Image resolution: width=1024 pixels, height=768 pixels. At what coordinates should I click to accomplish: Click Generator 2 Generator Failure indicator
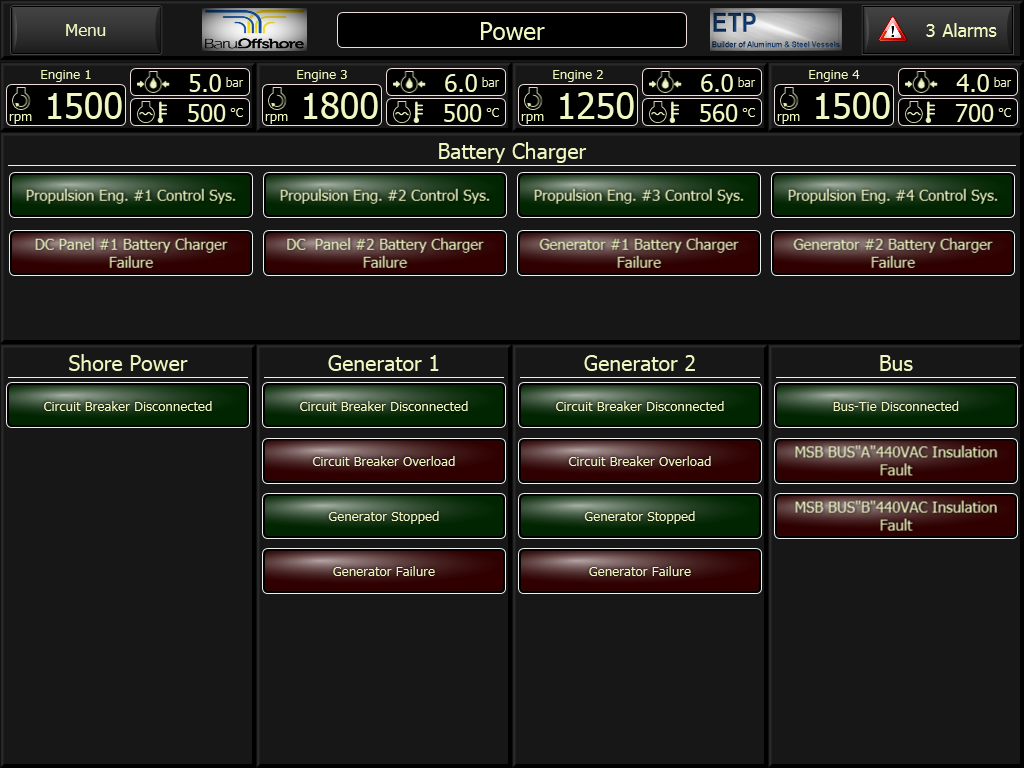[x=640, y=571]
